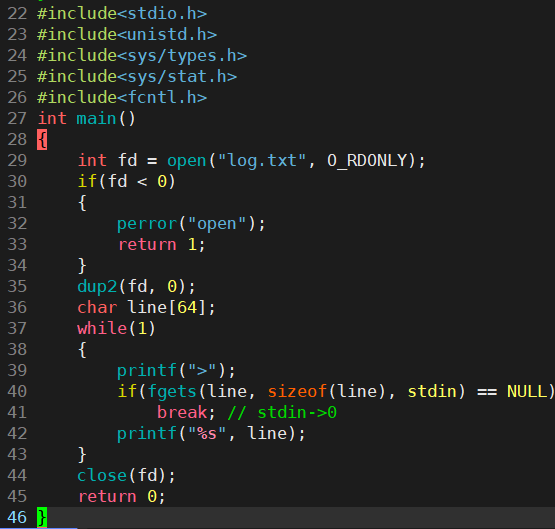This screenshot has height=529, width=555.
Task: Click the stdin argument in fgets call
Action: [x=432, y=392]
